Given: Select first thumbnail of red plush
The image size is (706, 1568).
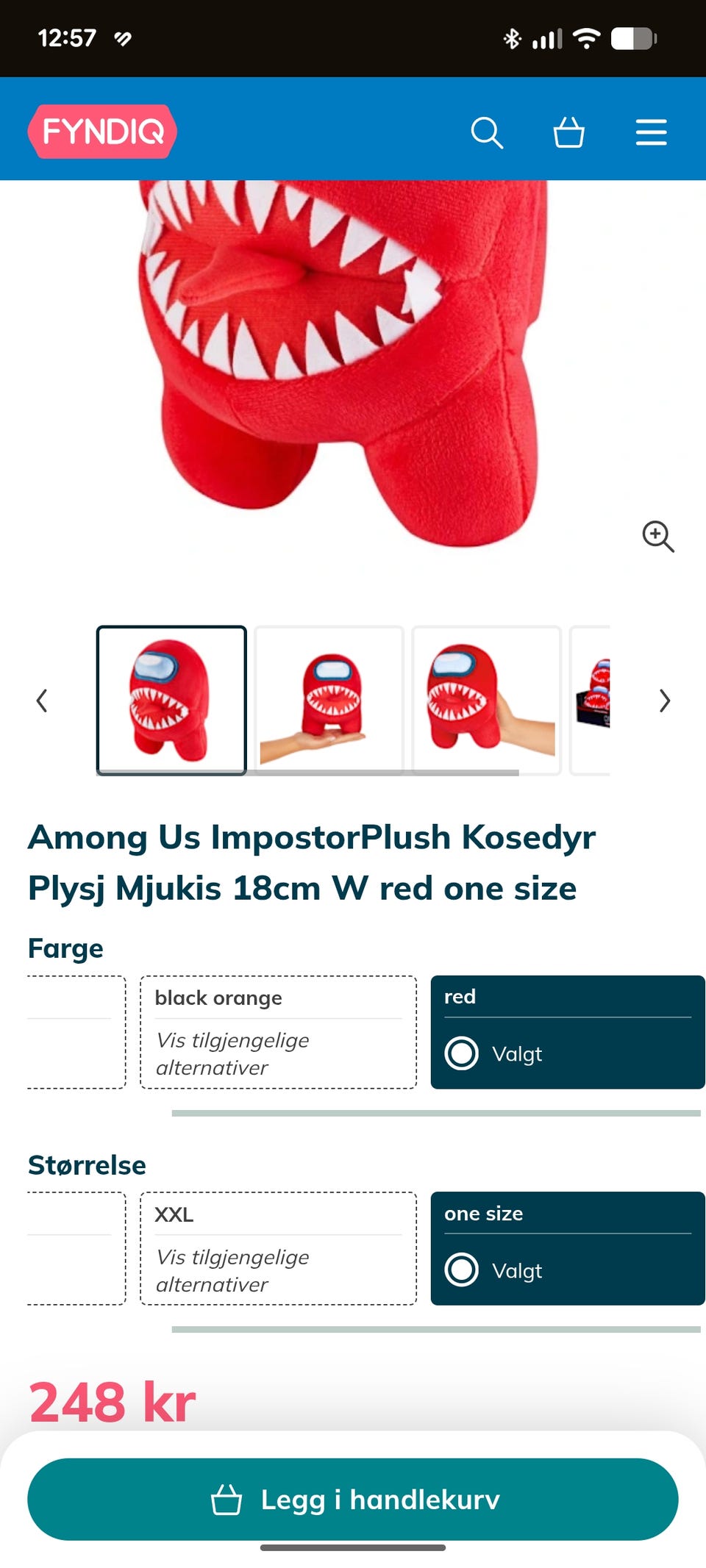Looking at the screenshot, I should [x=171, y=700].
